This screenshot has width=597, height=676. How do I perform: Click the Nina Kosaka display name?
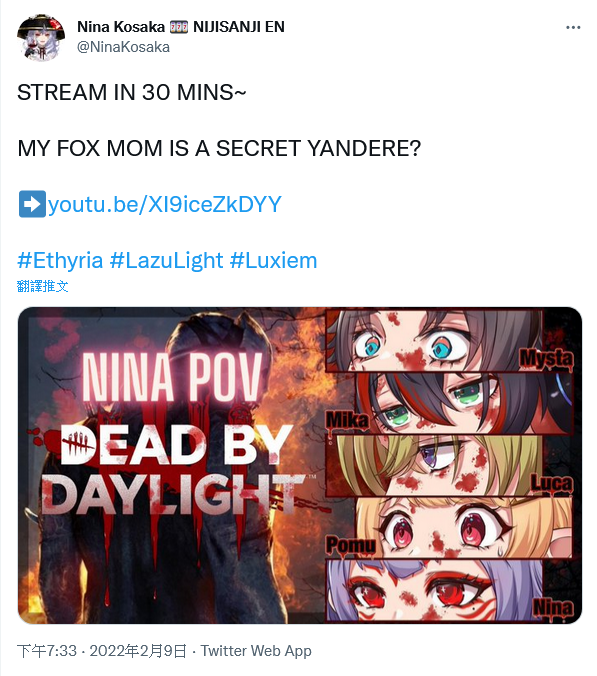(121, 27)
